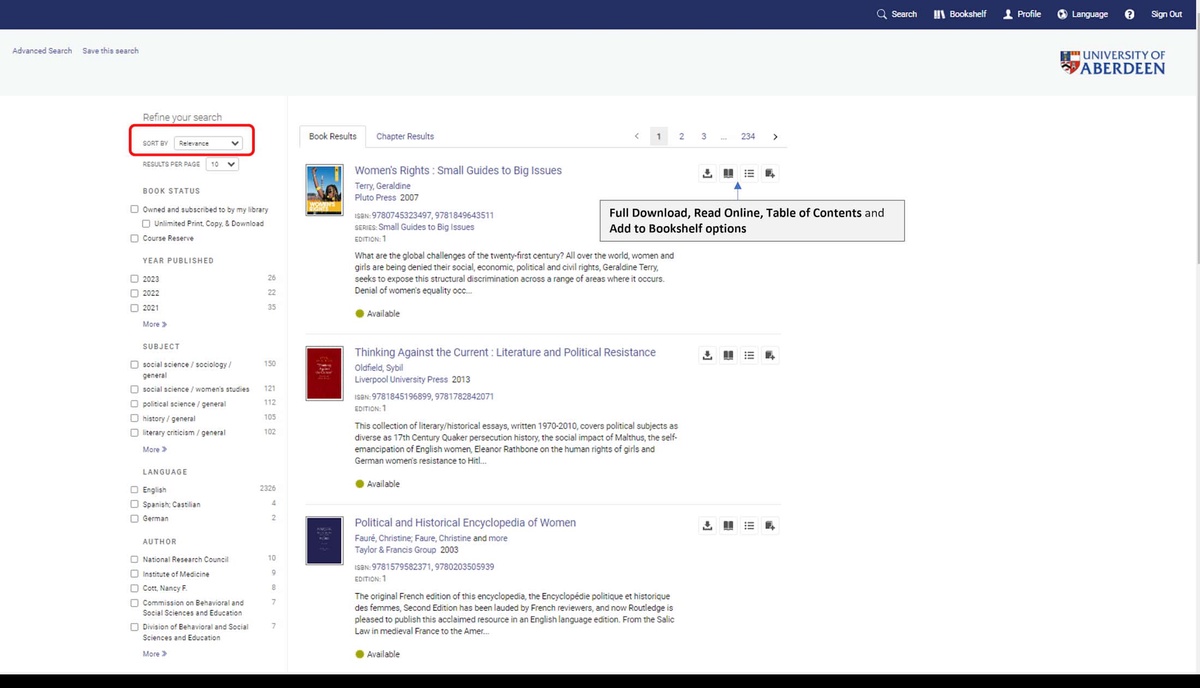Open Advanced Search
Viewport: 1200px width, 688px height.
coord(41,50)
